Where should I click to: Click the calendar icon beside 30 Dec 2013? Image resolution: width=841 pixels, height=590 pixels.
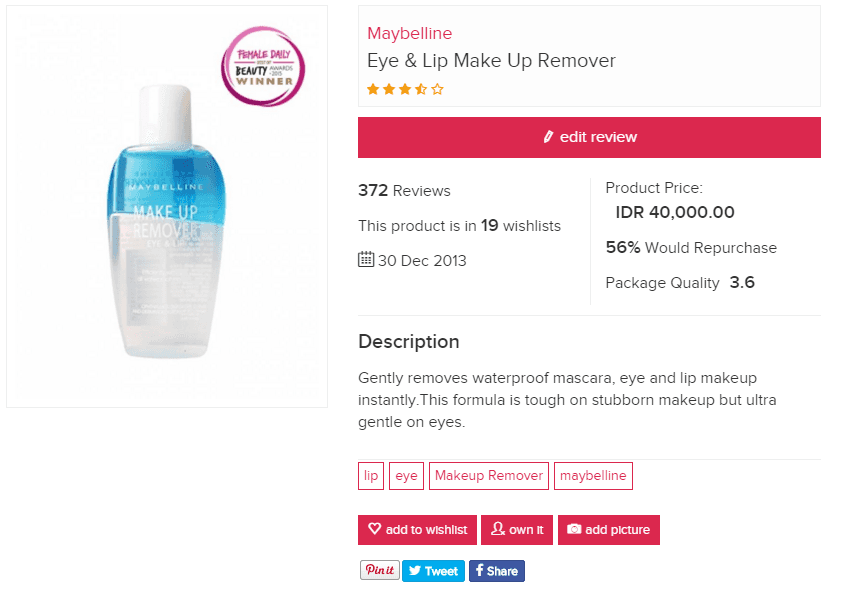pyautogui.click(x=366, y=260)
